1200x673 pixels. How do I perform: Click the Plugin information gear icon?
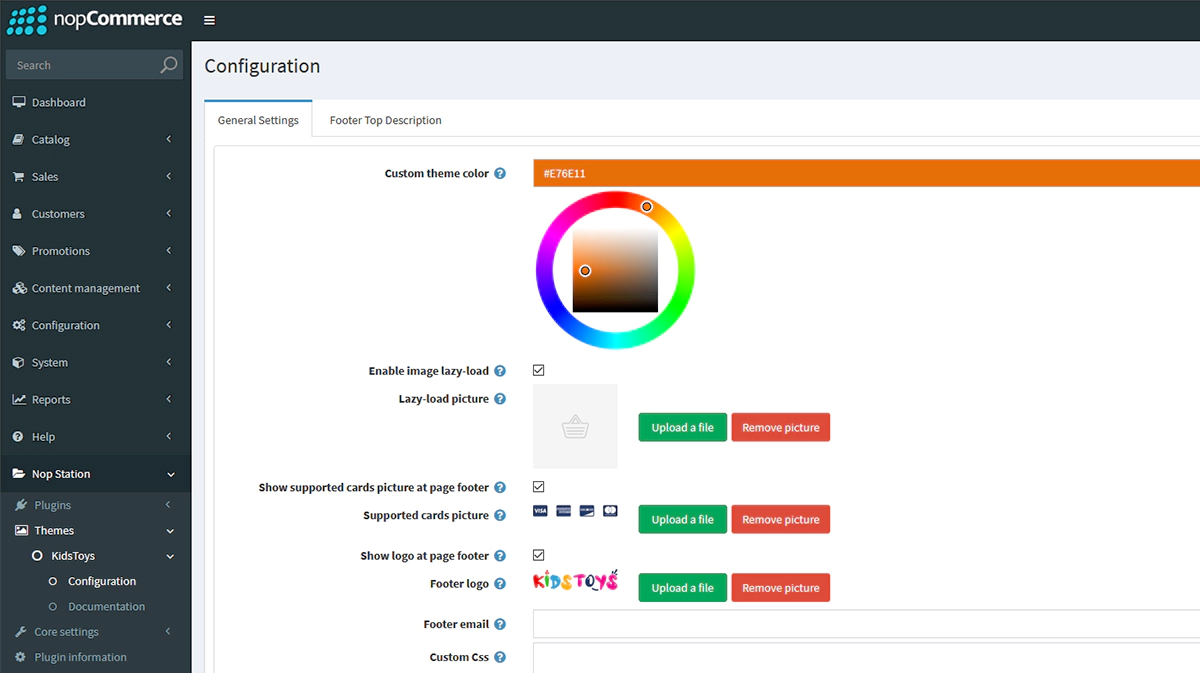click(20, 657)
